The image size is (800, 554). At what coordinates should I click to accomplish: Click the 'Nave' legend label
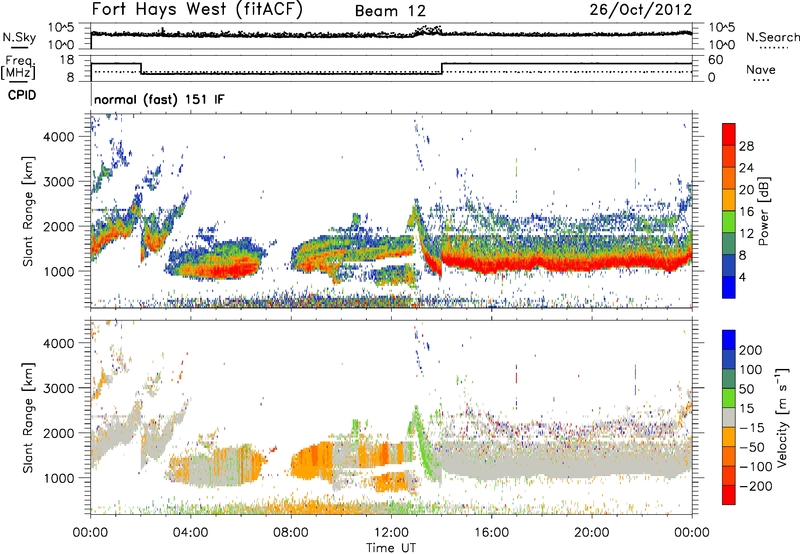click(x=761, y=69)
